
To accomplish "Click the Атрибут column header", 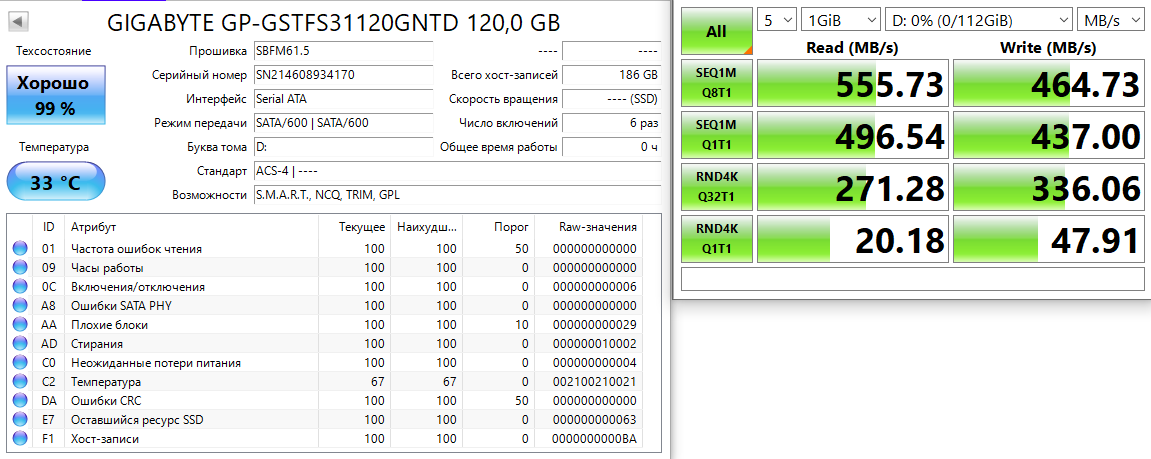I will click(x=192, y=227).
